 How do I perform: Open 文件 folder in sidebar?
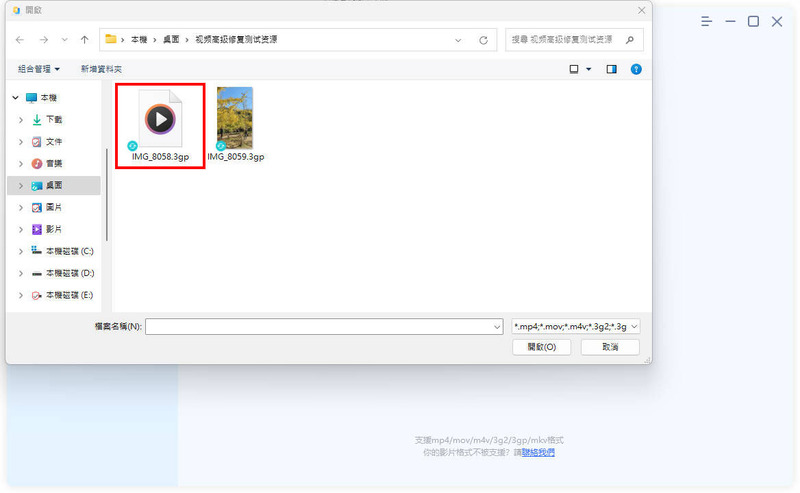tap(54, 141)
